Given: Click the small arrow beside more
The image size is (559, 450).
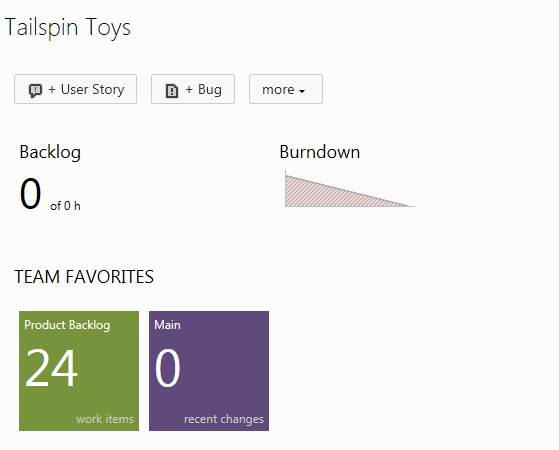Looking at the screenshot, I should click(x=302, y=91).
